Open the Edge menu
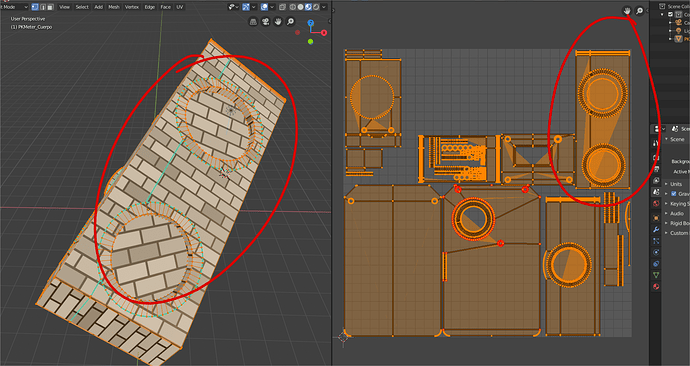This screenshot has width=690, height=366. (150, 7)
